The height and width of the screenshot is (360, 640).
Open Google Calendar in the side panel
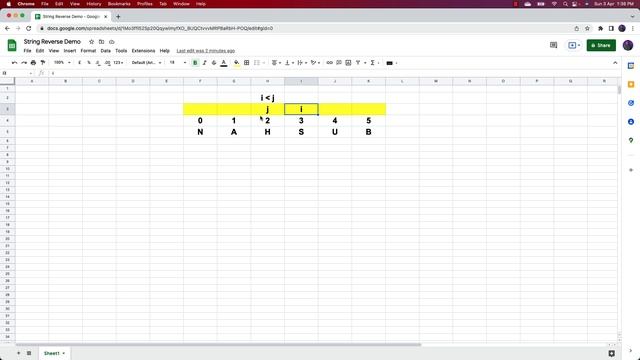[631, 66]
